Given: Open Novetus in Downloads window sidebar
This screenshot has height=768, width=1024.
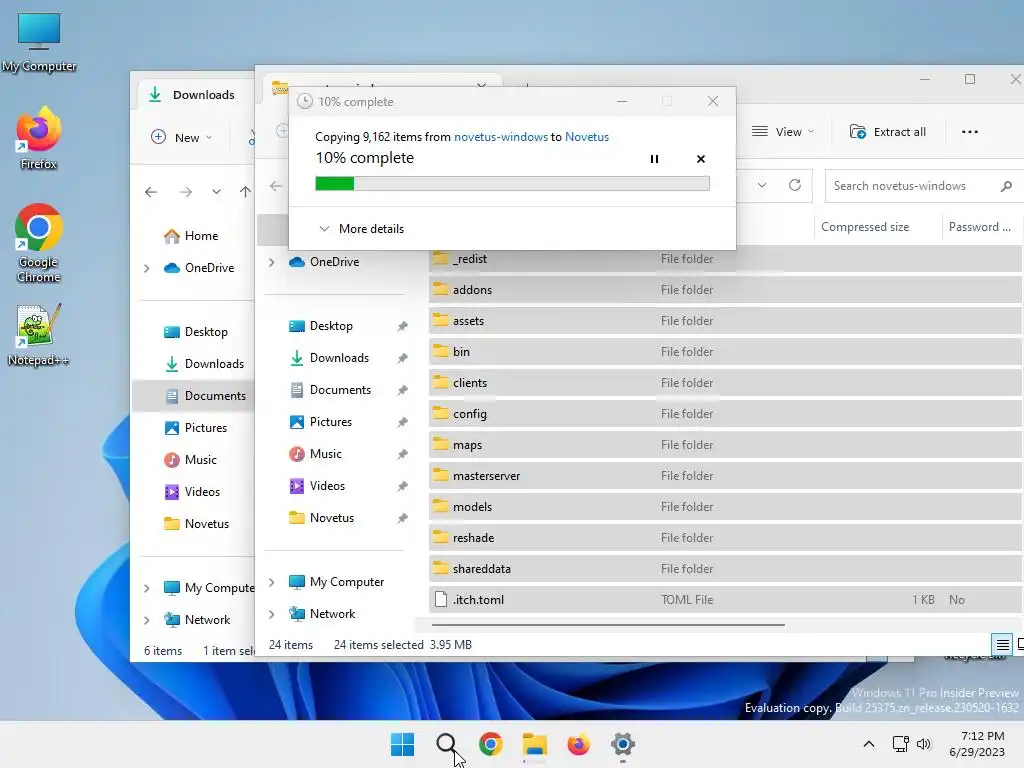Looking at the screenshot, I should pos(197,524).
